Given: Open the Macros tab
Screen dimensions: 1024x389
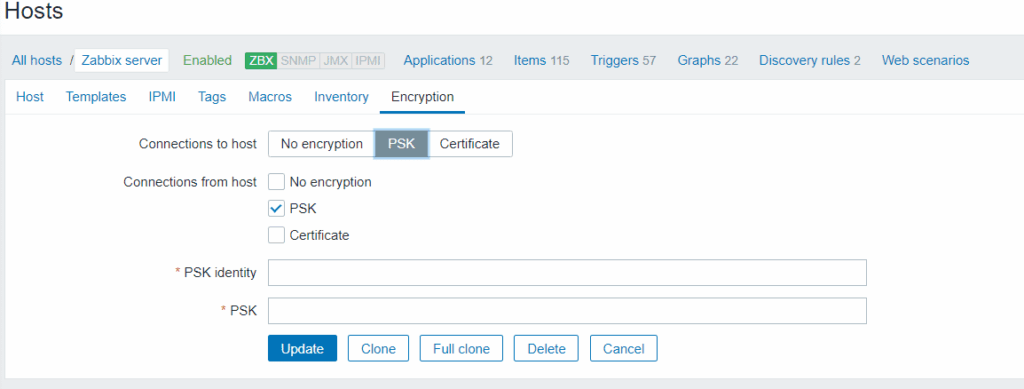Looking at the screenshot, I should 270,97.
